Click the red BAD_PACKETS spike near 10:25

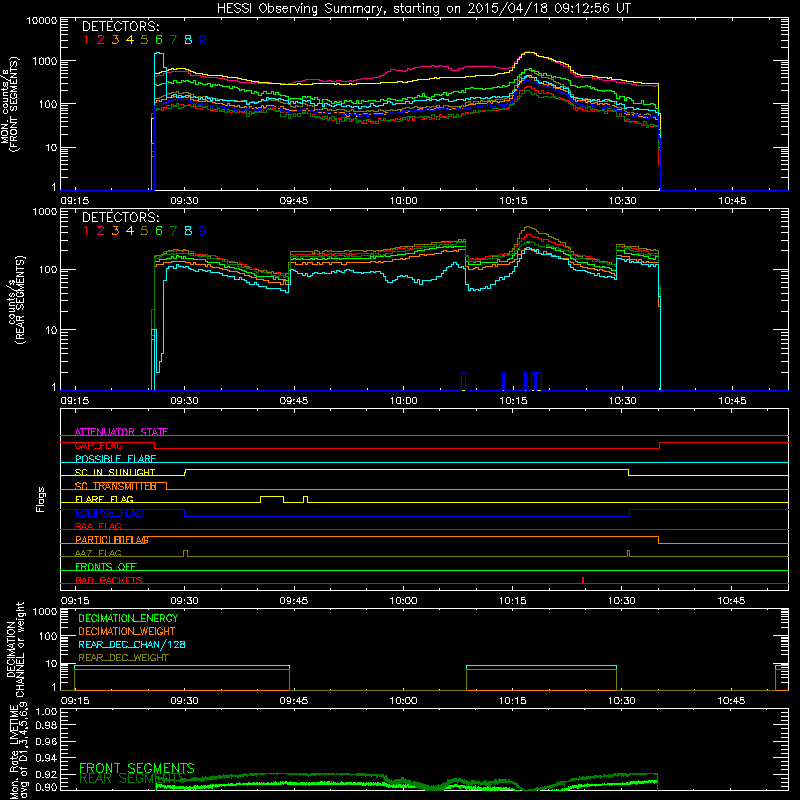pyautogui.click(x=583, y=580)
